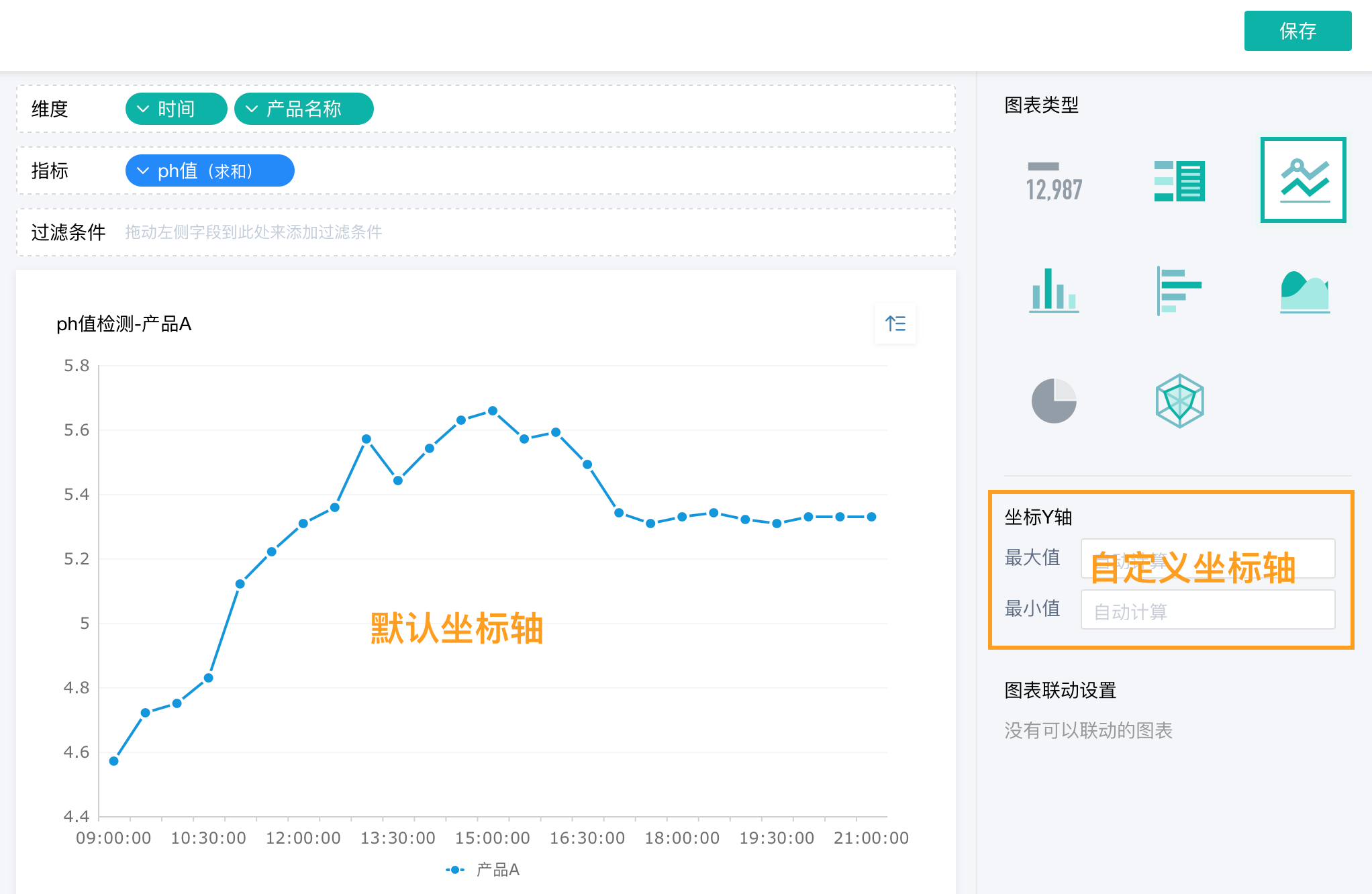Select the number card chart type
The height and width of the screenshot is (894, 1372).
coord(1054,181)
